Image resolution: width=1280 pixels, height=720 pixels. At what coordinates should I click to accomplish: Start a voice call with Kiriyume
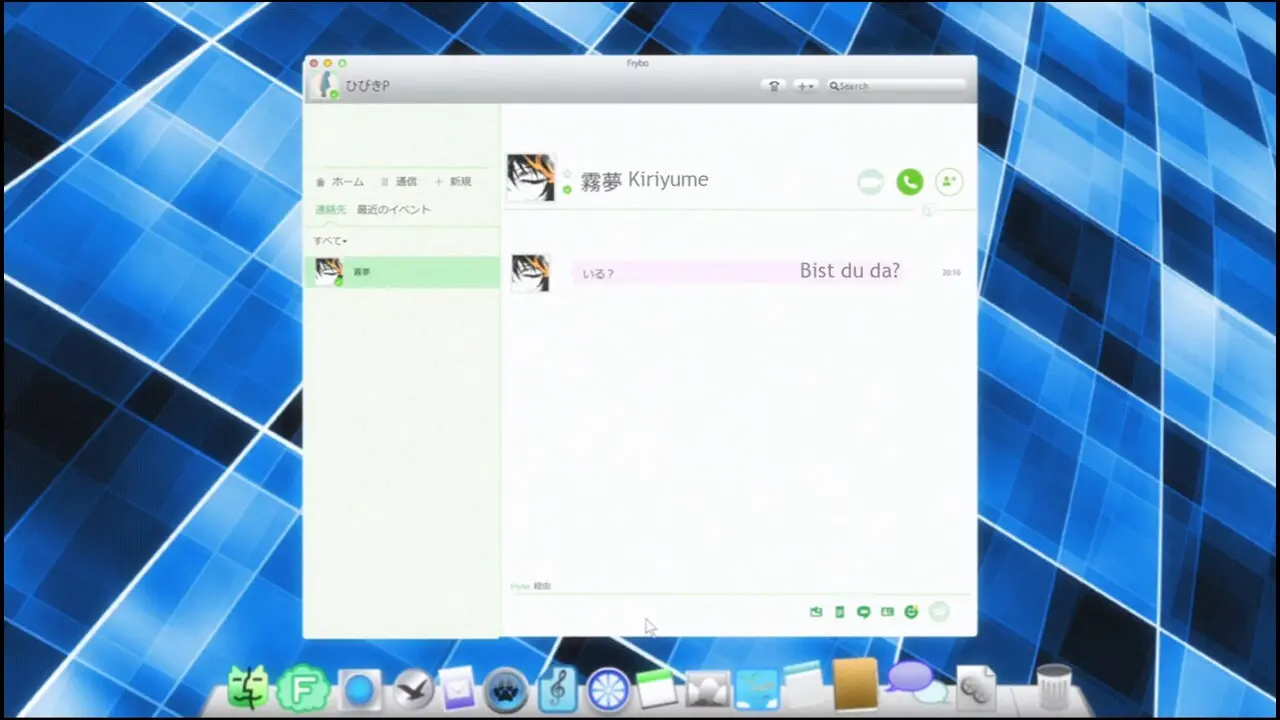pos(909,182)
